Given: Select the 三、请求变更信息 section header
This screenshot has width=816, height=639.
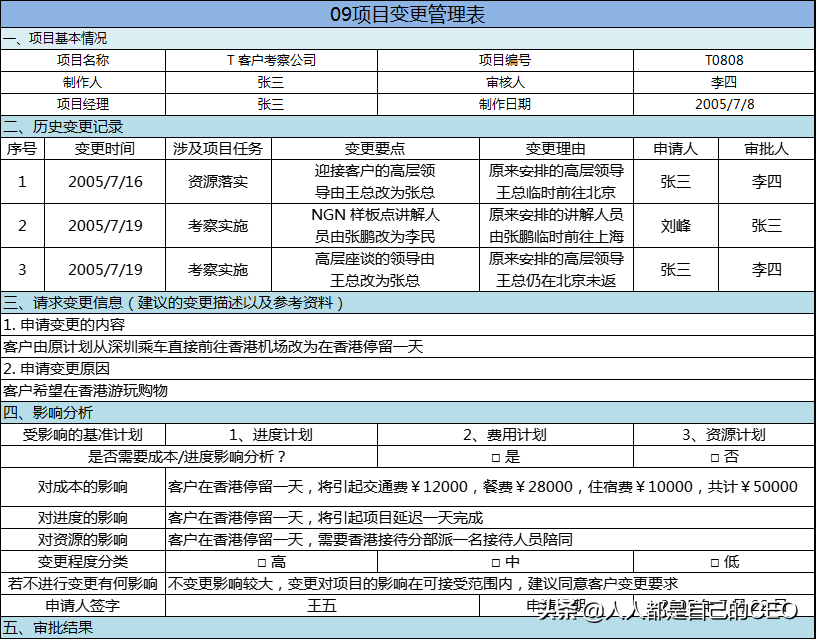Looking at the screenshot, I should coord(407,302).
